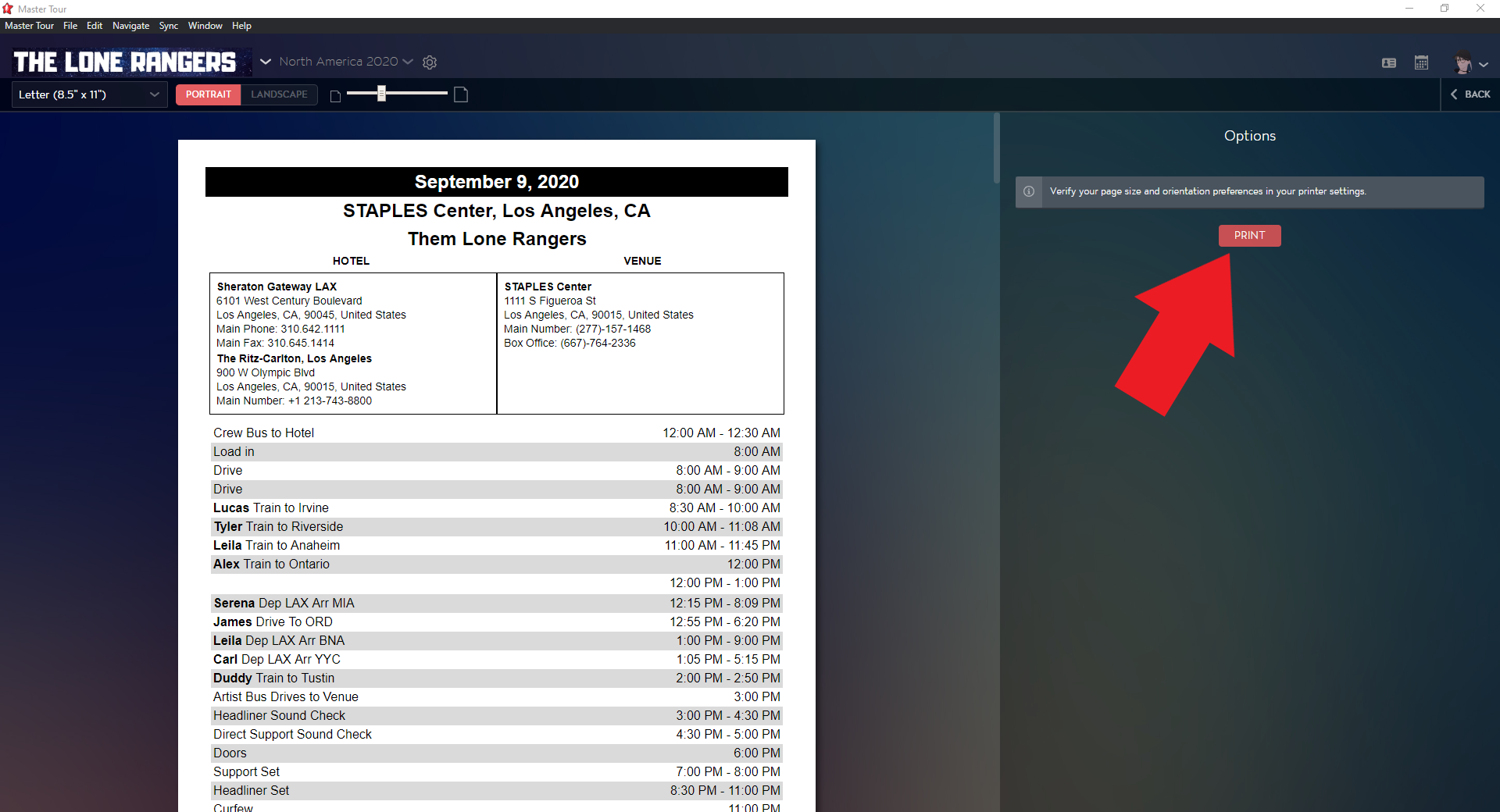The width and height of the screenshot is (1500, 812).
Task: Click the Direct Support Sound Check row
Action: point(497,734)
